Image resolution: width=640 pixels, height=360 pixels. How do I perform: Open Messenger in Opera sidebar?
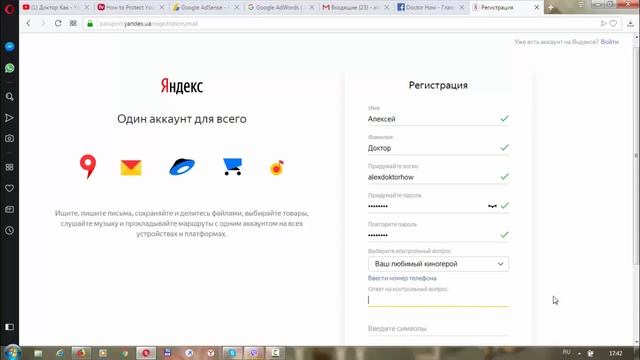pyautogui.click(x=9, y=47)
